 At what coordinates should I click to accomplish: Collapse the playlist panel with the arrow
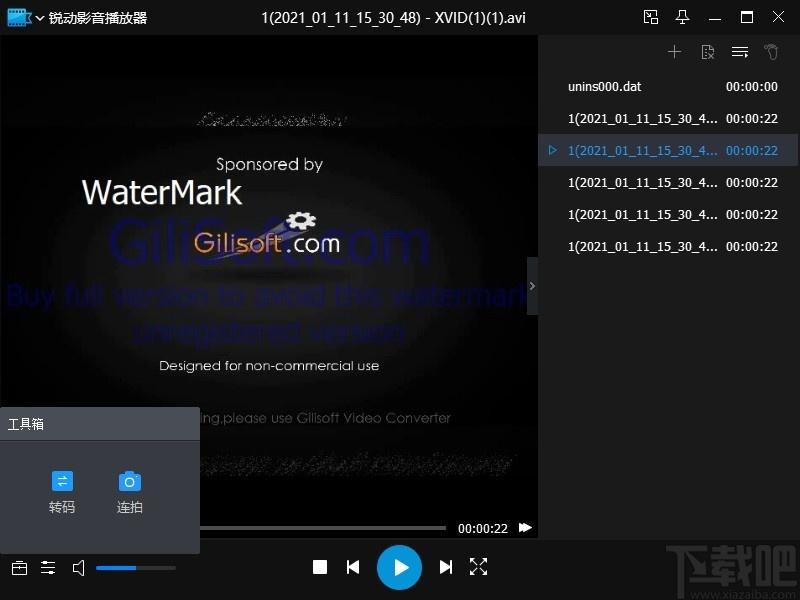tap(532, 286)
